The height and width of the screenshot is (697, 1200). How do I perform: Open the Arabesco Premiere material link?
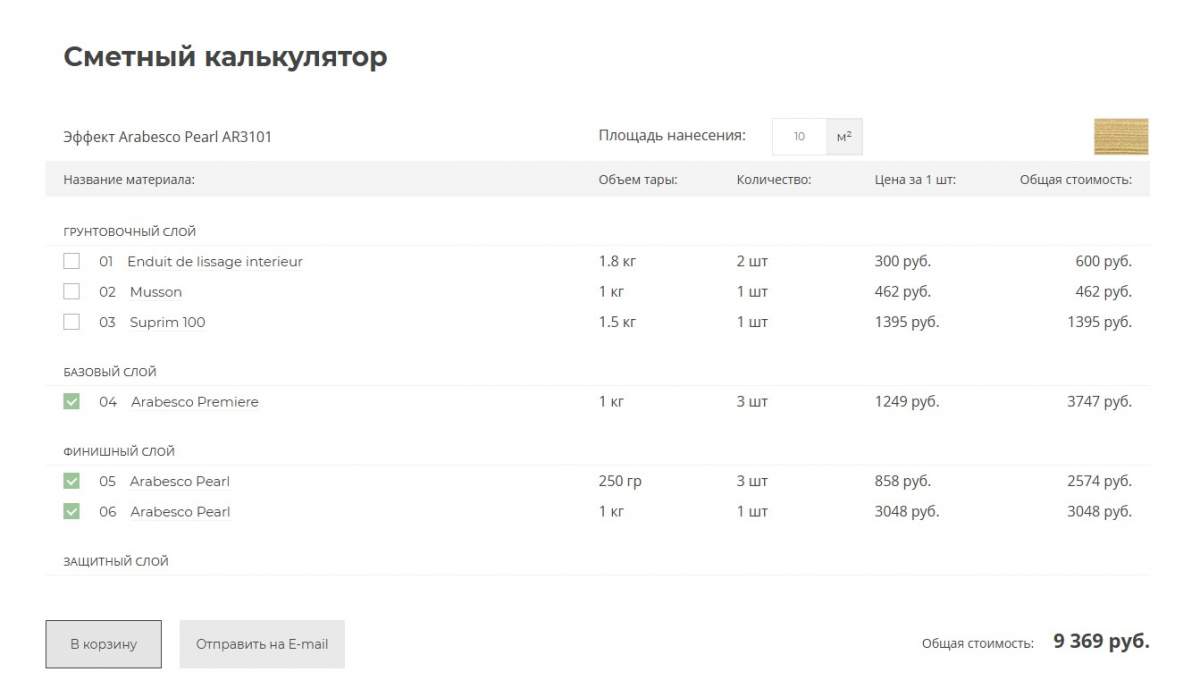point(194,402)
